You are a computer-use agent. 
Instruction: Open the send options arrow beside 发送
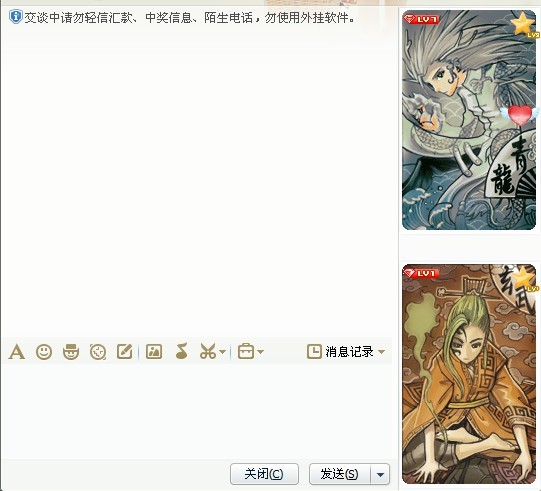380,474
